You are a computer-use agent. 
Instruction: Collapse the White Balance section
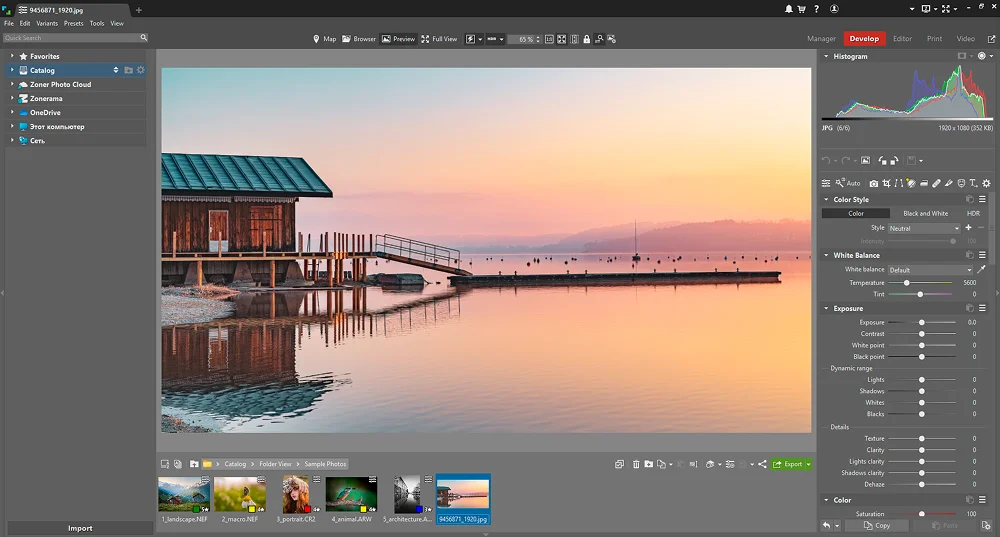click(x=827, y=255)
